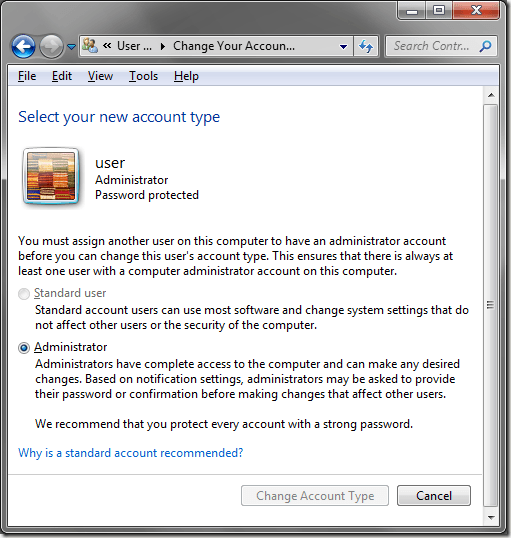Open the address bar history dropdown

[x=343, y=46]
